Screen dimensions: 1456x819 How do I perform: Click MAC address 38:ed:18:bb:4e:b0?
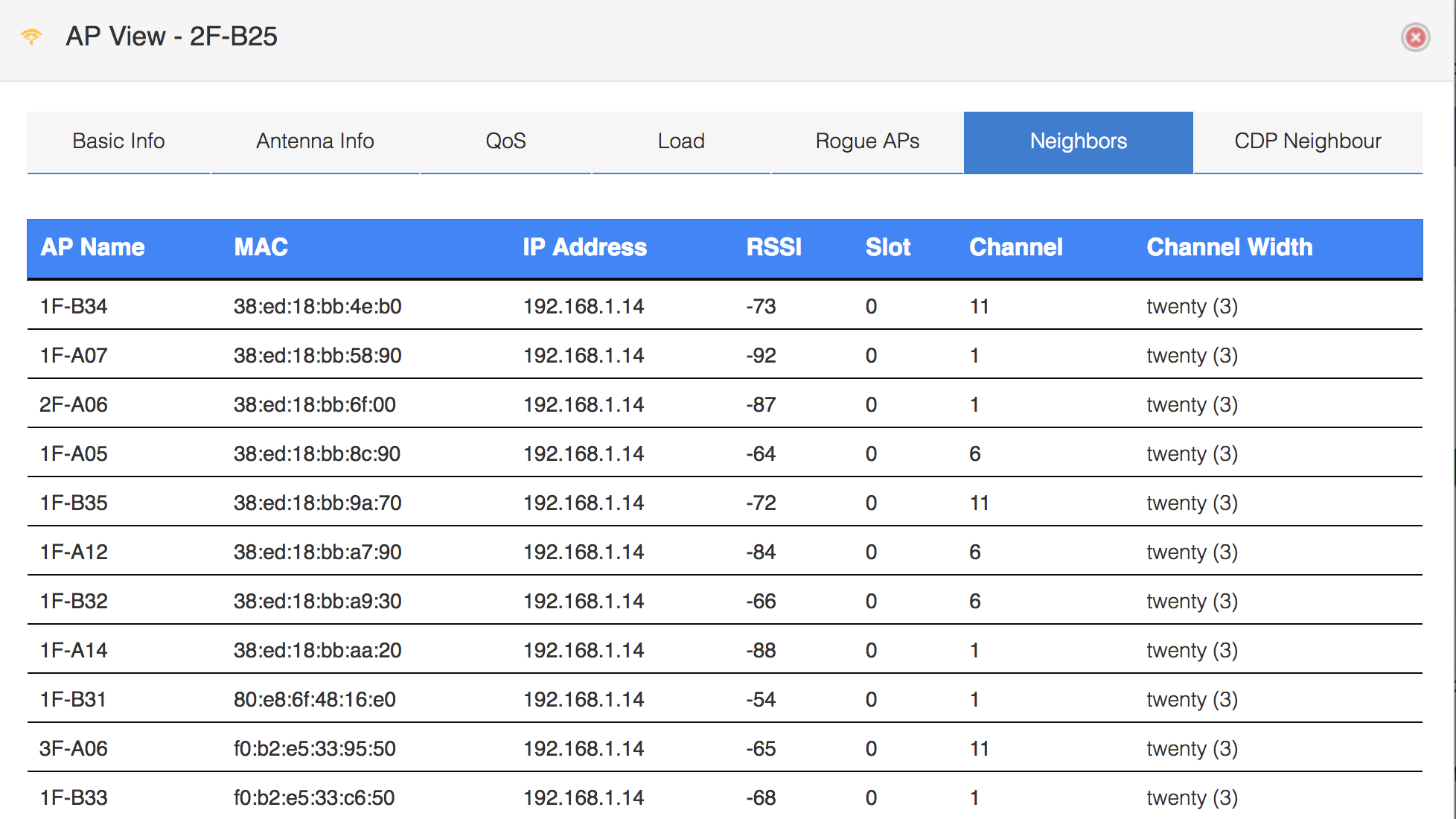tap(318, 306)
